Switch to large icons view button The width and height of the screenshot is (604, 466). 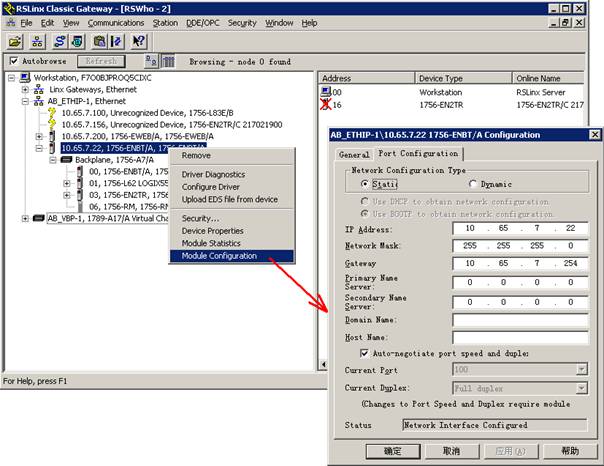(150, 61)
